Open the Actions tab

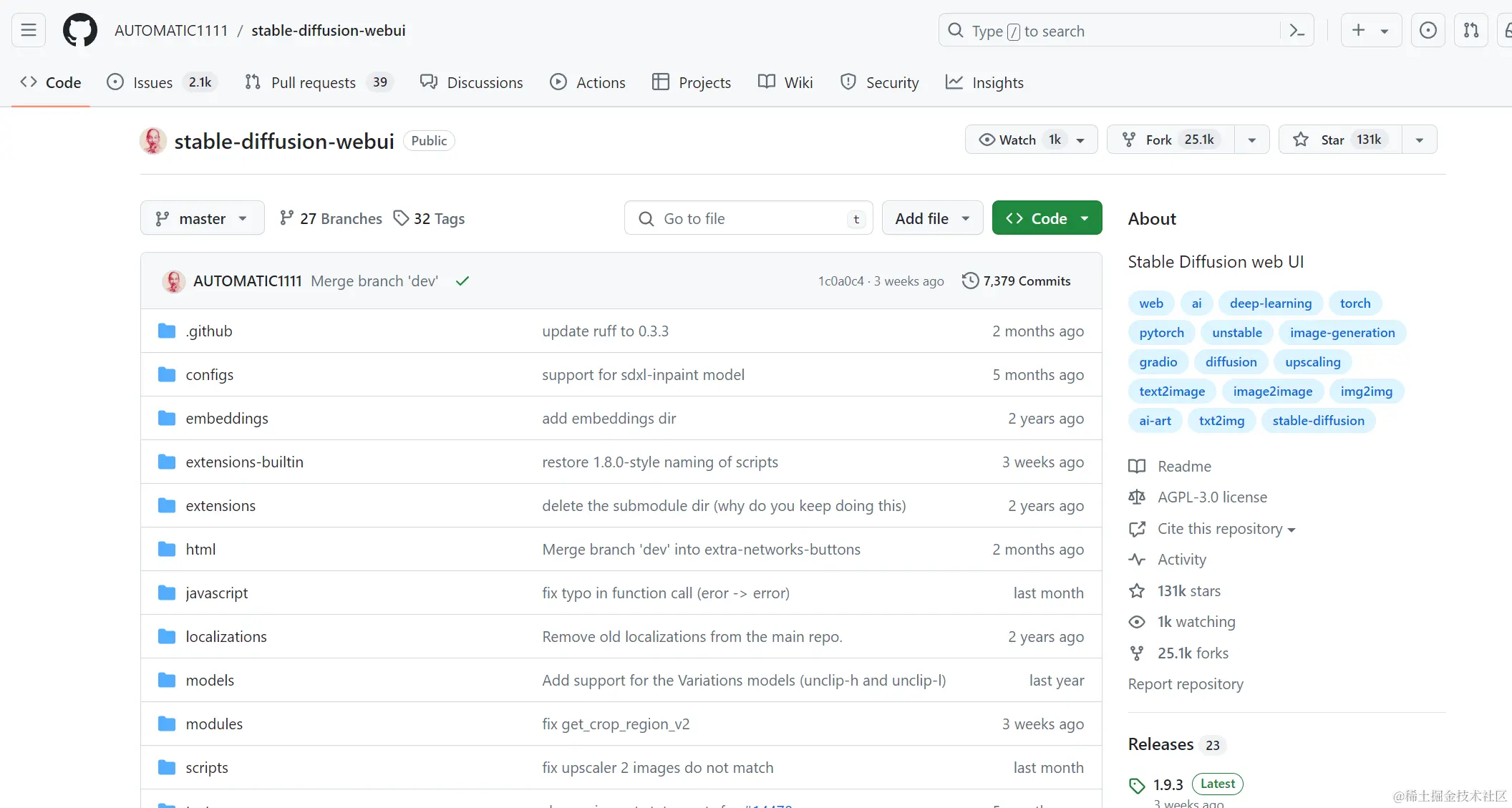click(588, 82)
